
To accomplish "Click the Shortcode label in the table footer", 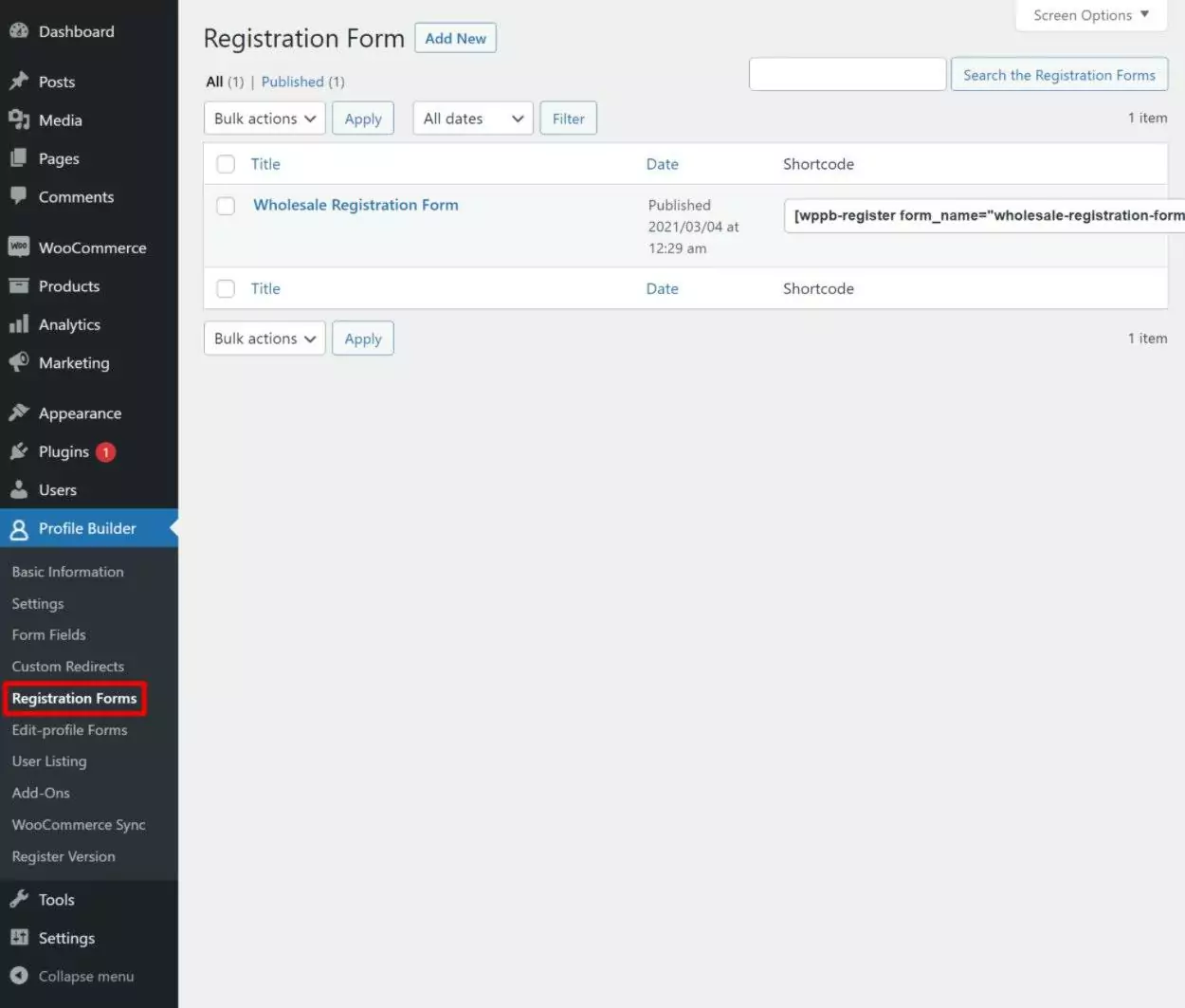I will point(818,288).
